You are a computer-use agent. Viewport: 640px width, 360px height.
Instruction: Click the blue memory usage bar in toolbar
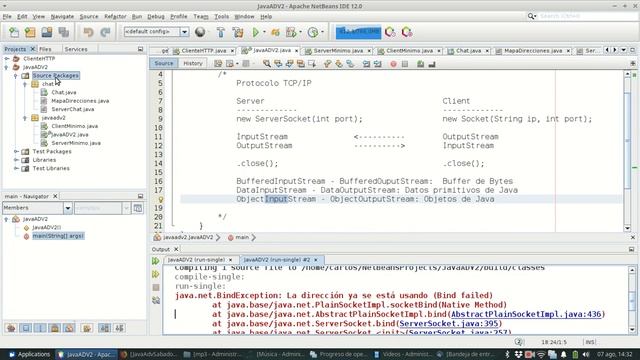coord(358,32)
